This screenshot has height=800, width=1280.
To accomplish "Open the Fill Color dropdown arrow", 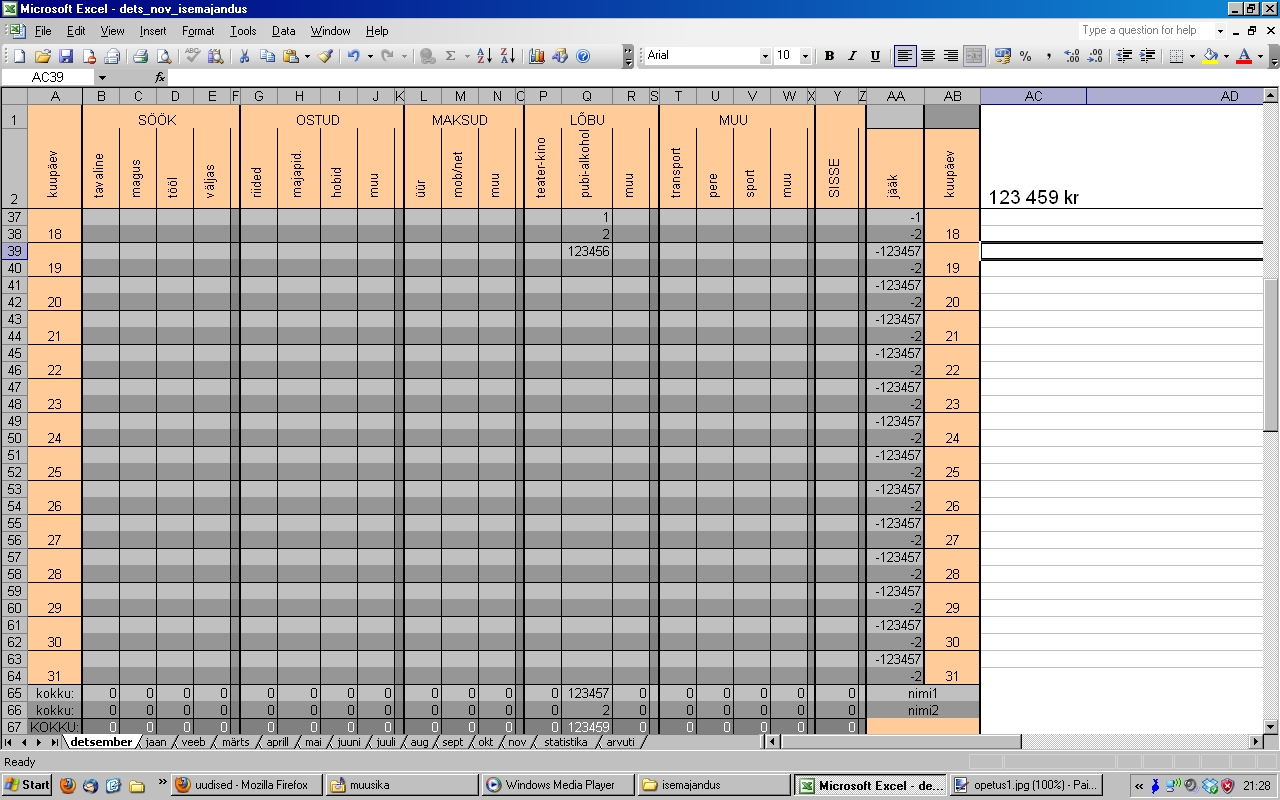I will click(x=1226, y=56).
